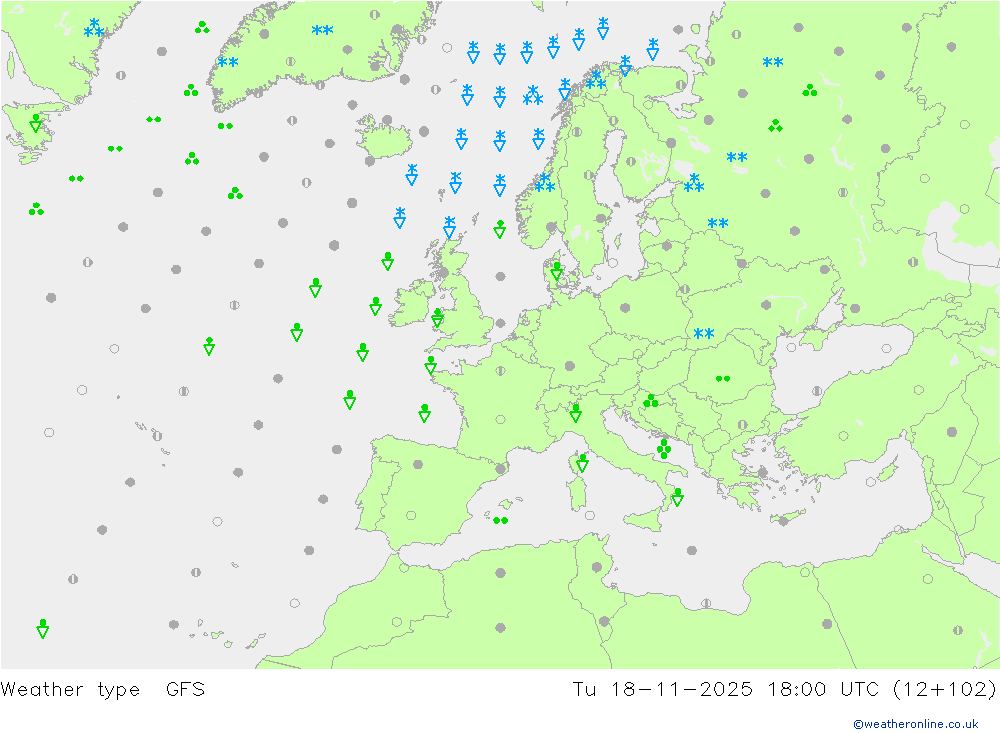Image resolution: width=1000 pixels, height=733 pixels.
Task: Click the triple-snowflake symbol on Norway's southwest coast
Action: click(x=544, y=183)
